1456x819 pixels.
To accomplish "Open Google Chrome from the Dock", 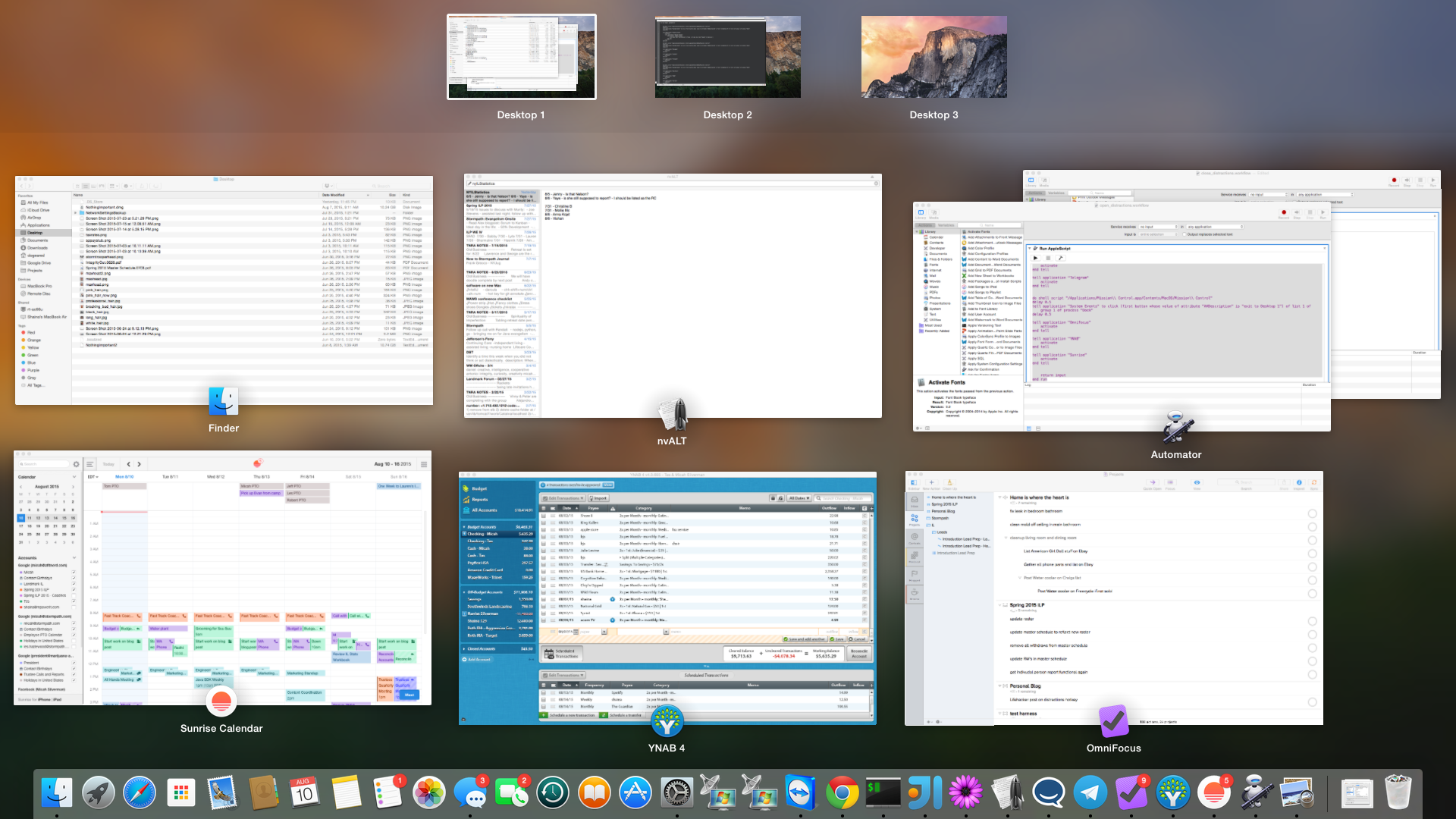I will click(842, 793).
